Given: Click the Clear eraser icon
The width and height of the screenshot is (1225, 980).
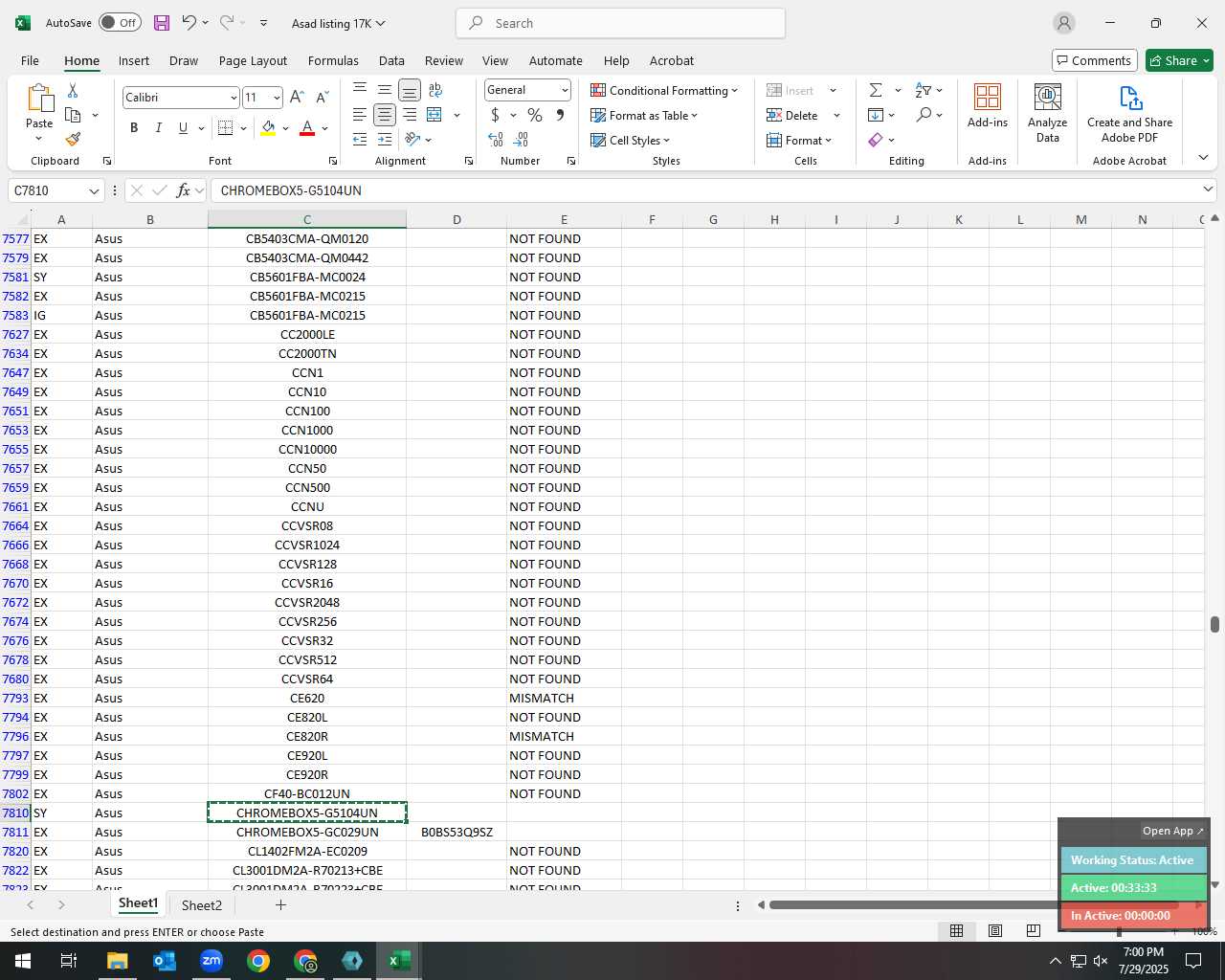Looking at the screenshot, I should [876, 140].
